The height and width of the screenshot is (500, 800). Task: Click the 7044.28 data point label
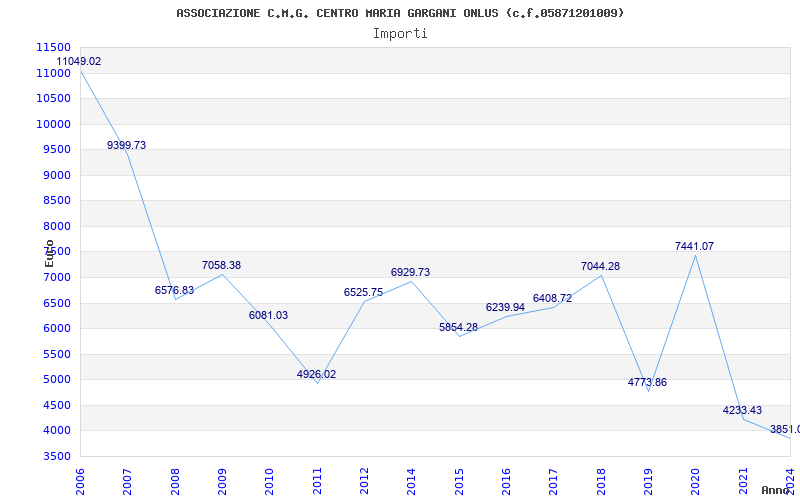(x=601, y=266)
